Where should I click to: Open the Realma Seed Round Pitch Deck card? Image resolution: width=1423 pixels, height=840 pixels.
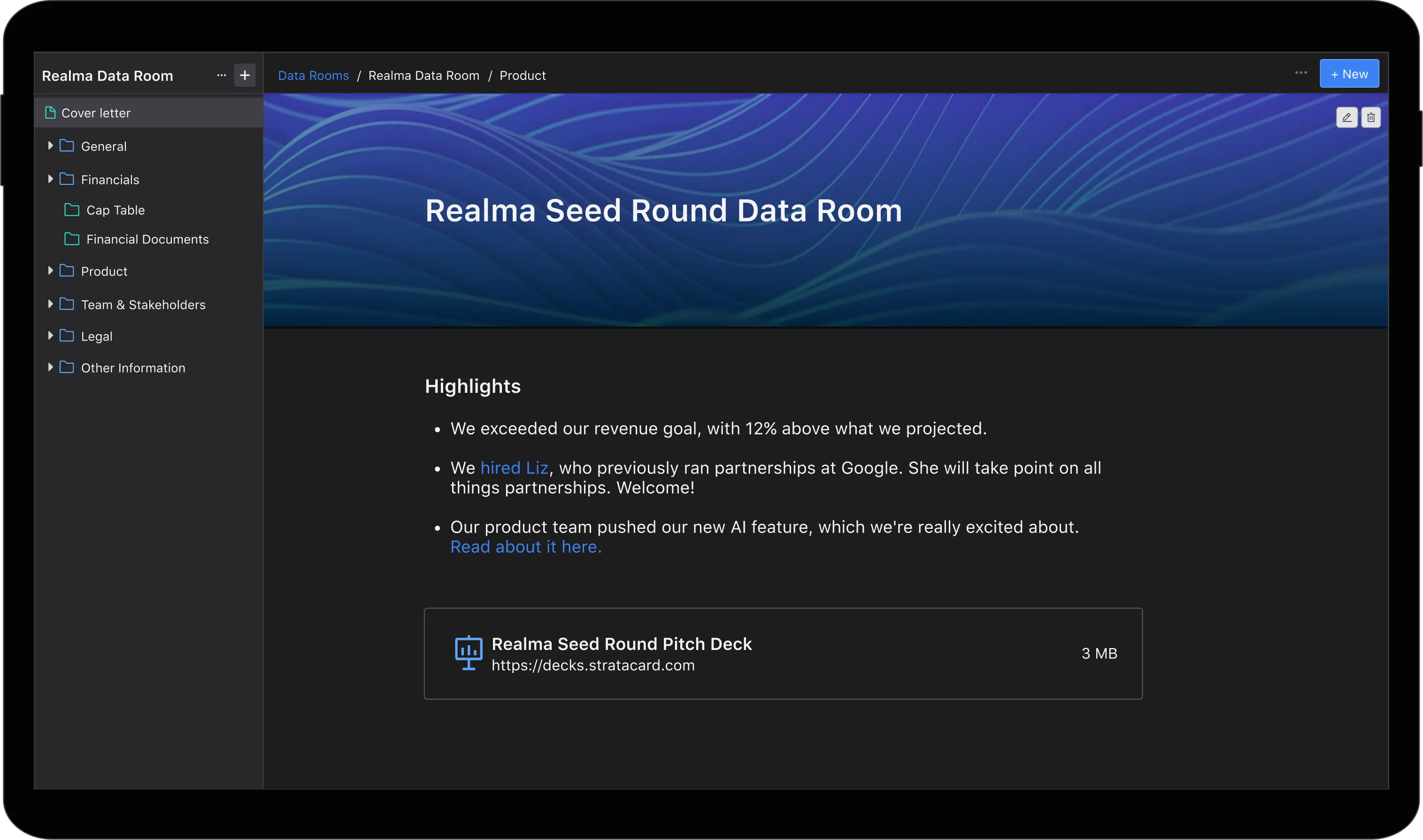[x=783, y=654]
